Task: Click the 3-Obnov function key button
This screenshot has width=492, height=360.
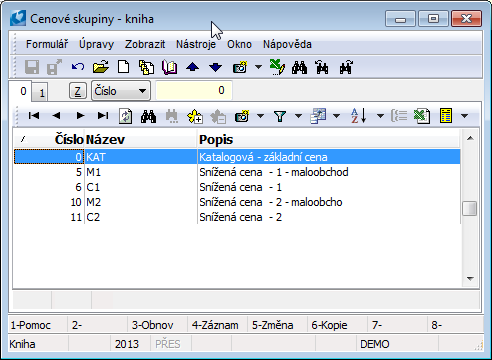Action: 158,325
